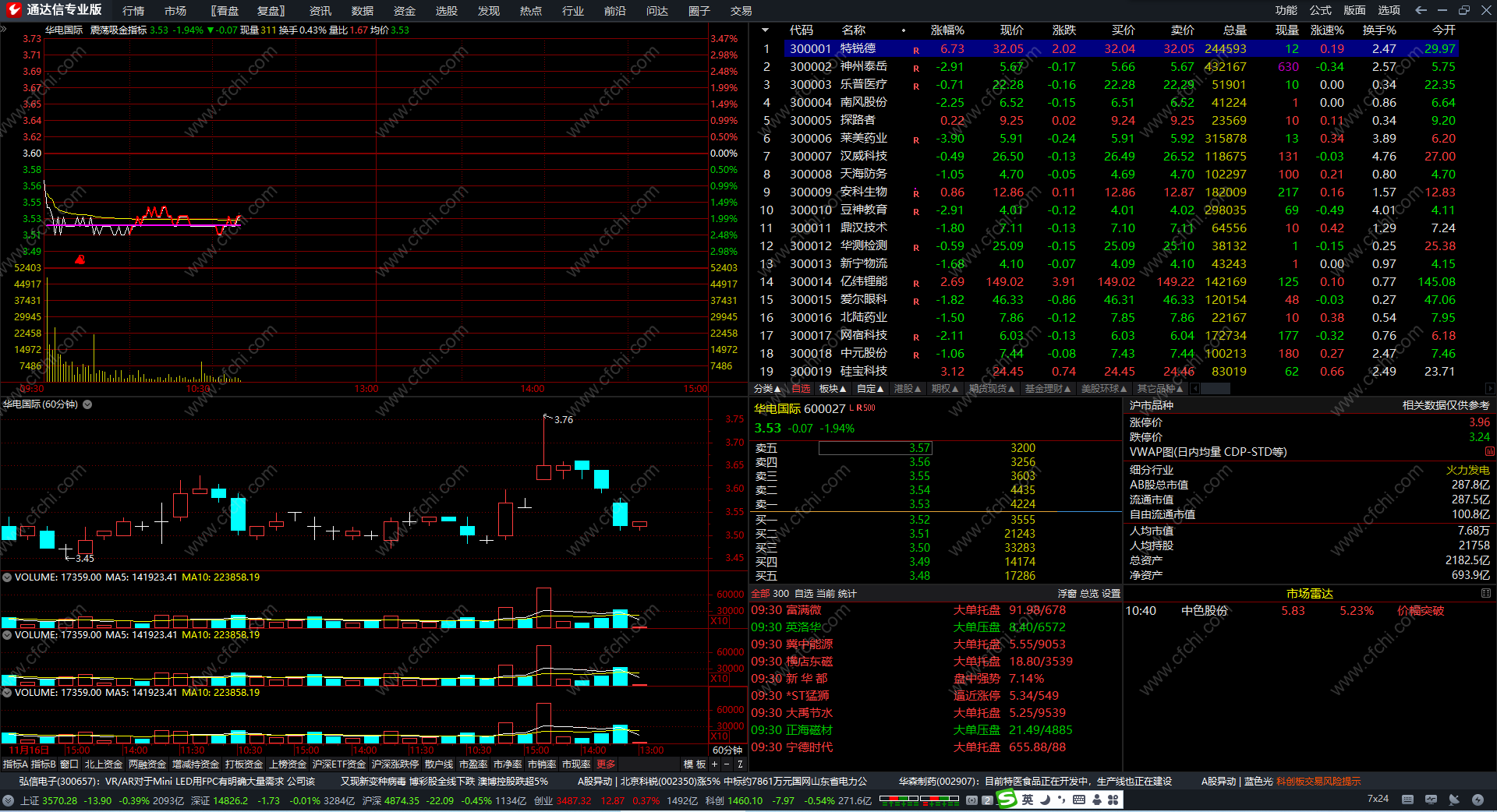Click the red marker icon on intraday chart

click(x=80, y=259)
